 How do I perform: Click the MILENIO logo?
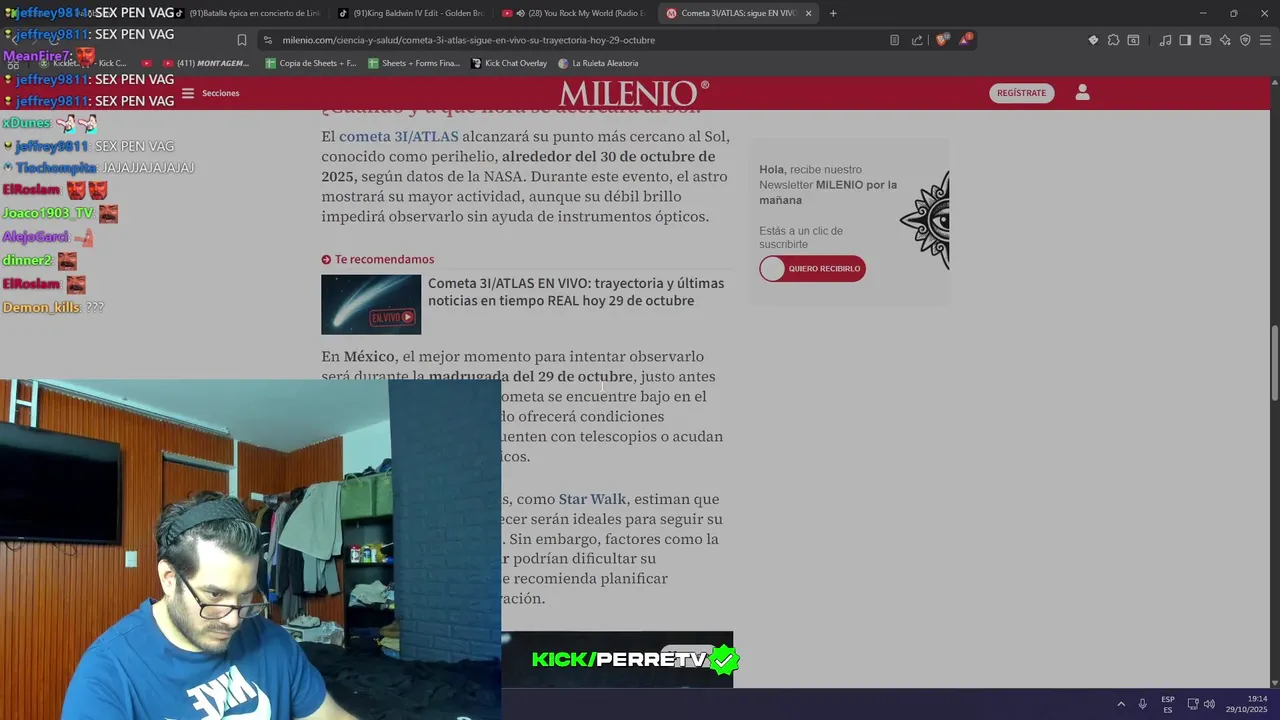coord(634,93)
